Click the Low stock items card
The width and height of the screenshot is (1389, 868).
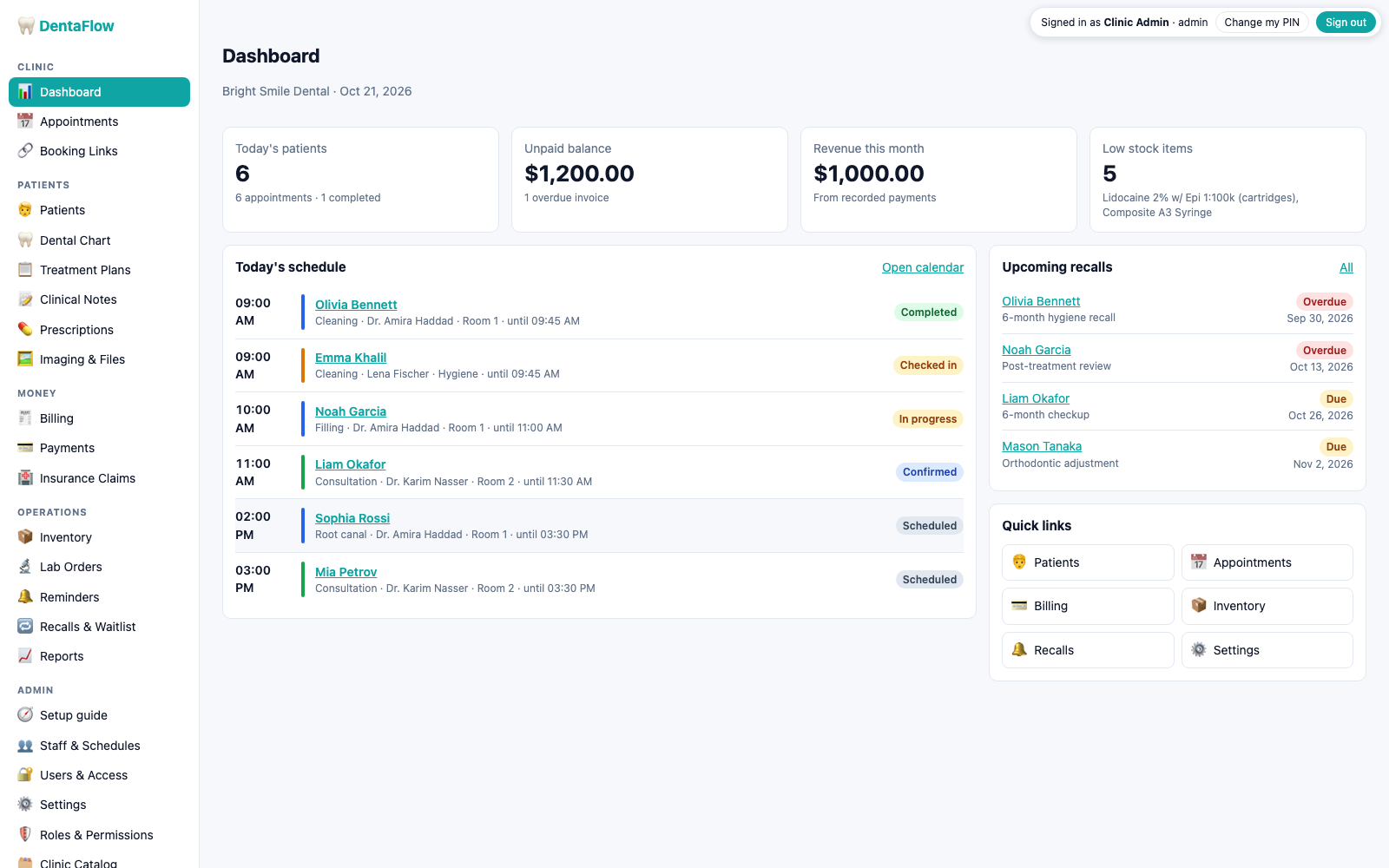(1228, 180)
